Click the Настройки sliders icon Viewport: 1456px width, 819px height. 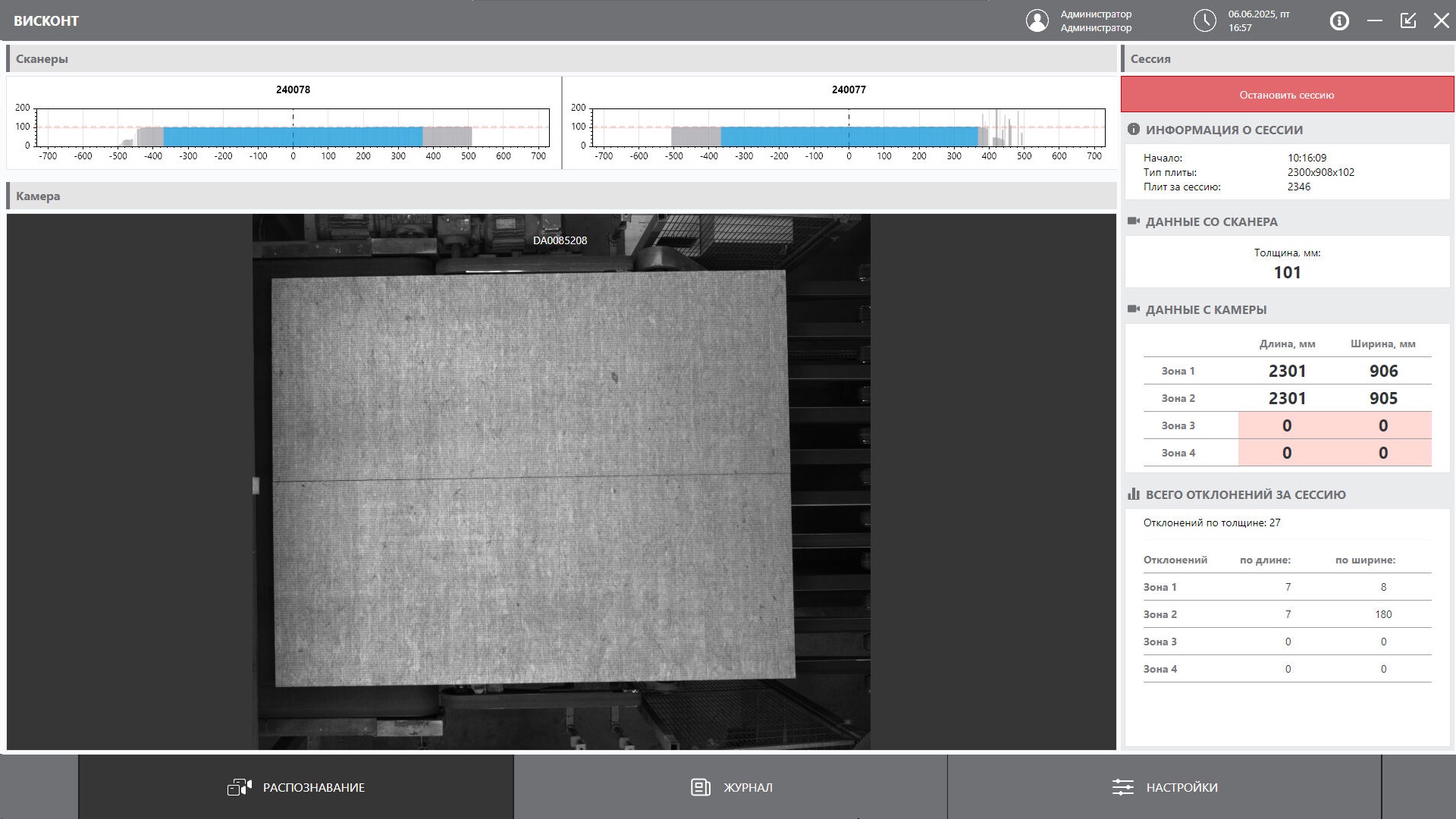tap(1123, 787)
